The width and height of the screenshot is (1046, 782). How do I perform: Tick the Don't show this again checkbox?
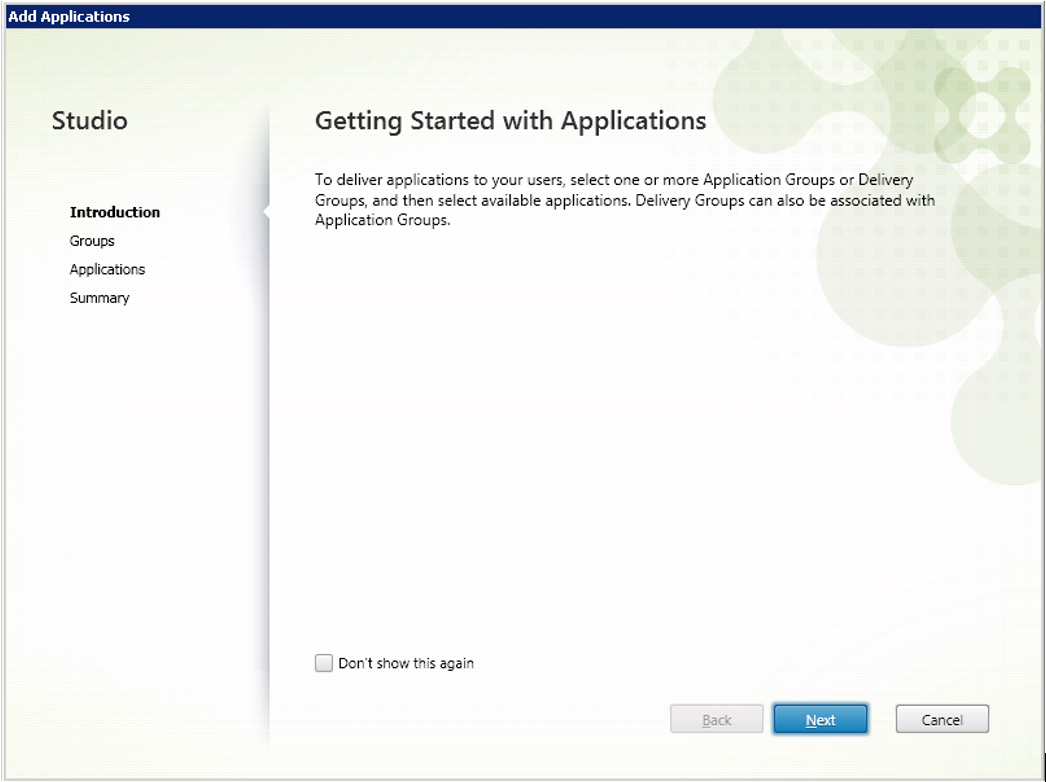tap(324, 663)
